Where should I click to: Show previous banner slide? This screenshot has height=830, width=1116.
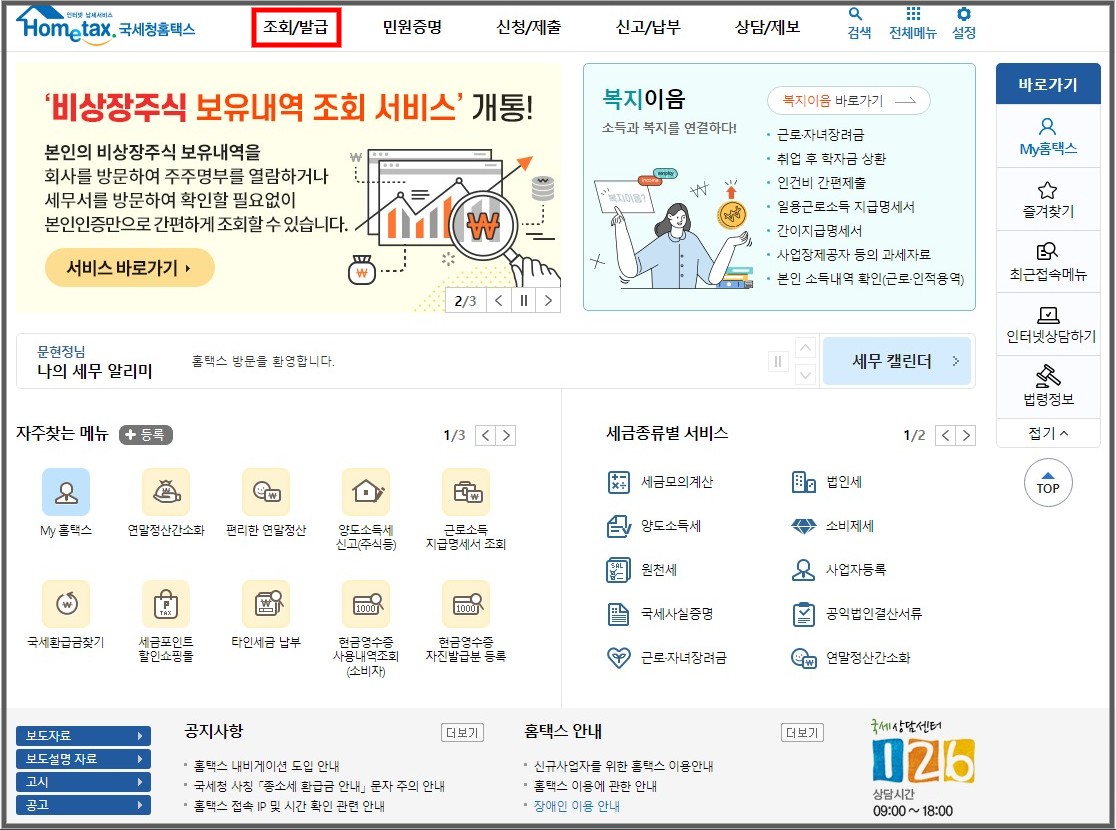pos(499,300)
